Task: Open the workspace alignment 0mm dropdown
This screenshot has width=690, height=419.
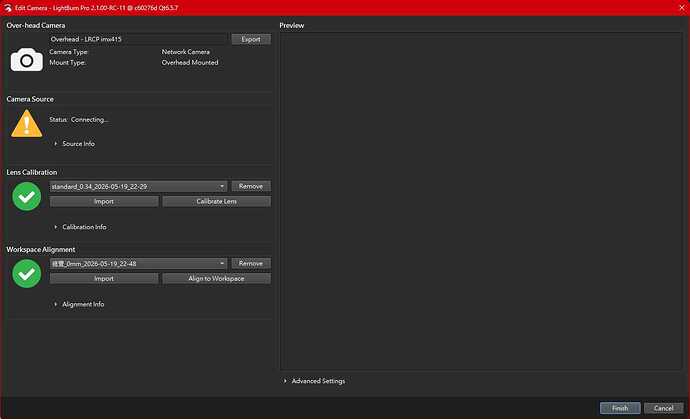Action: (138, 263)
